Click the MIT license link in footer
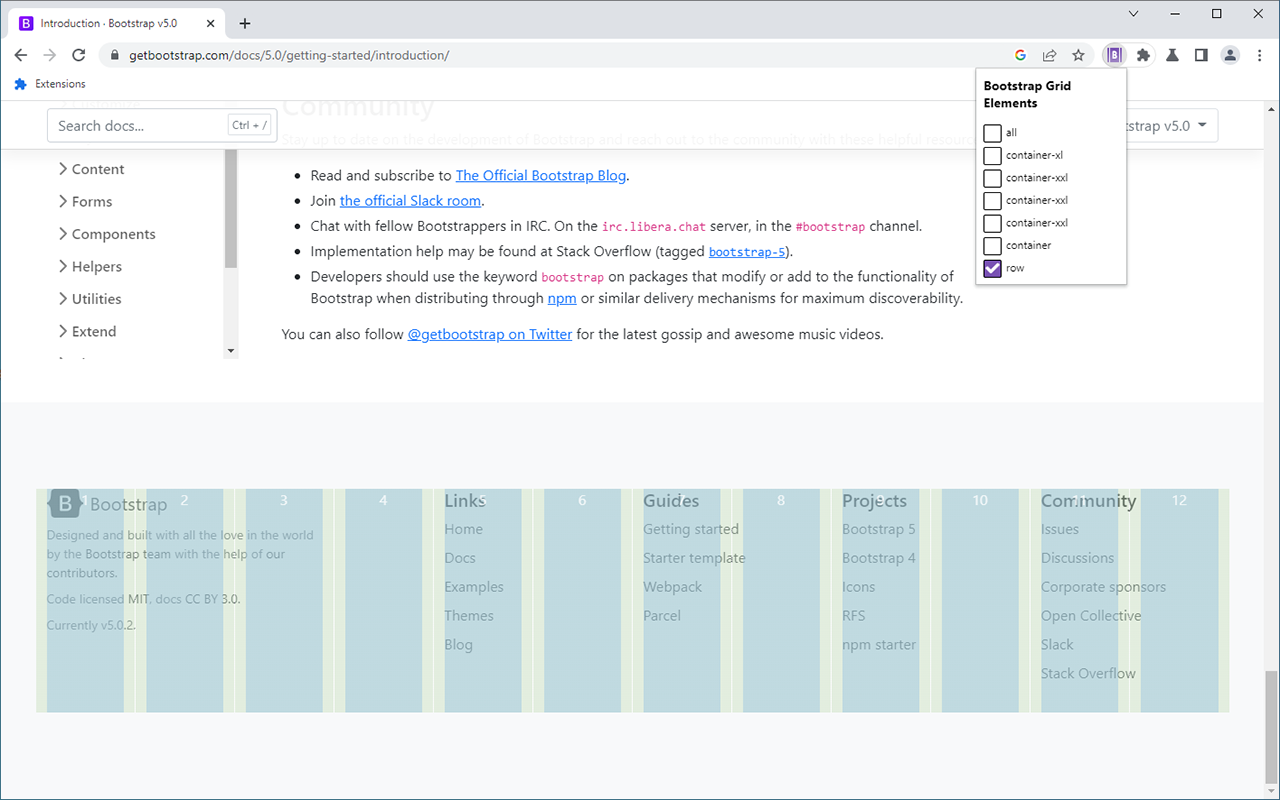 click(x=139, y=599)
